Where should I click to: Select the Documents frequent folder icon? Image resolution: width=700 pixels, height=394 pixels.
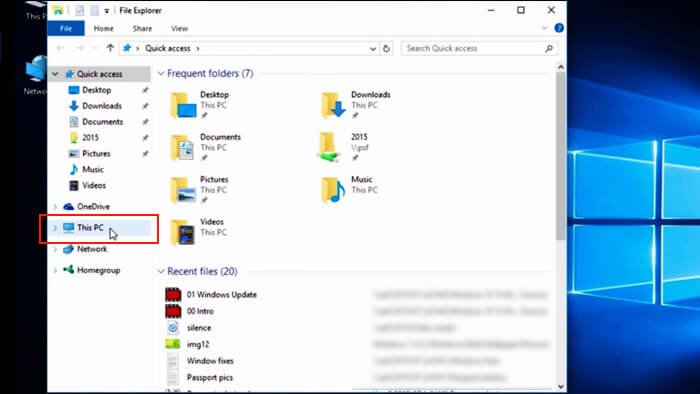tap(182, 147)
